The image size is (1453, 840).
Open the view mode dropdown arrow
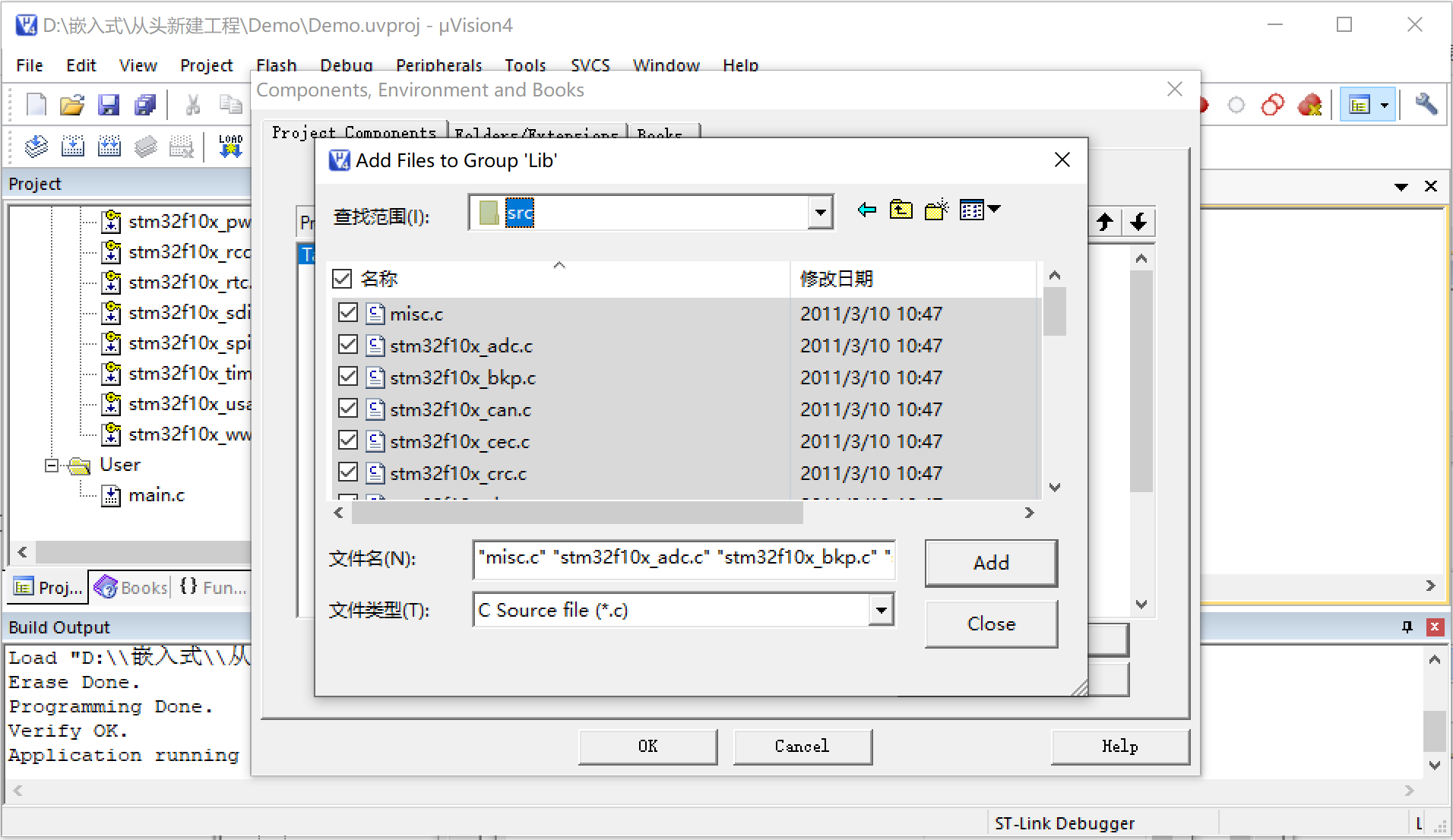(x=996, y=209)
